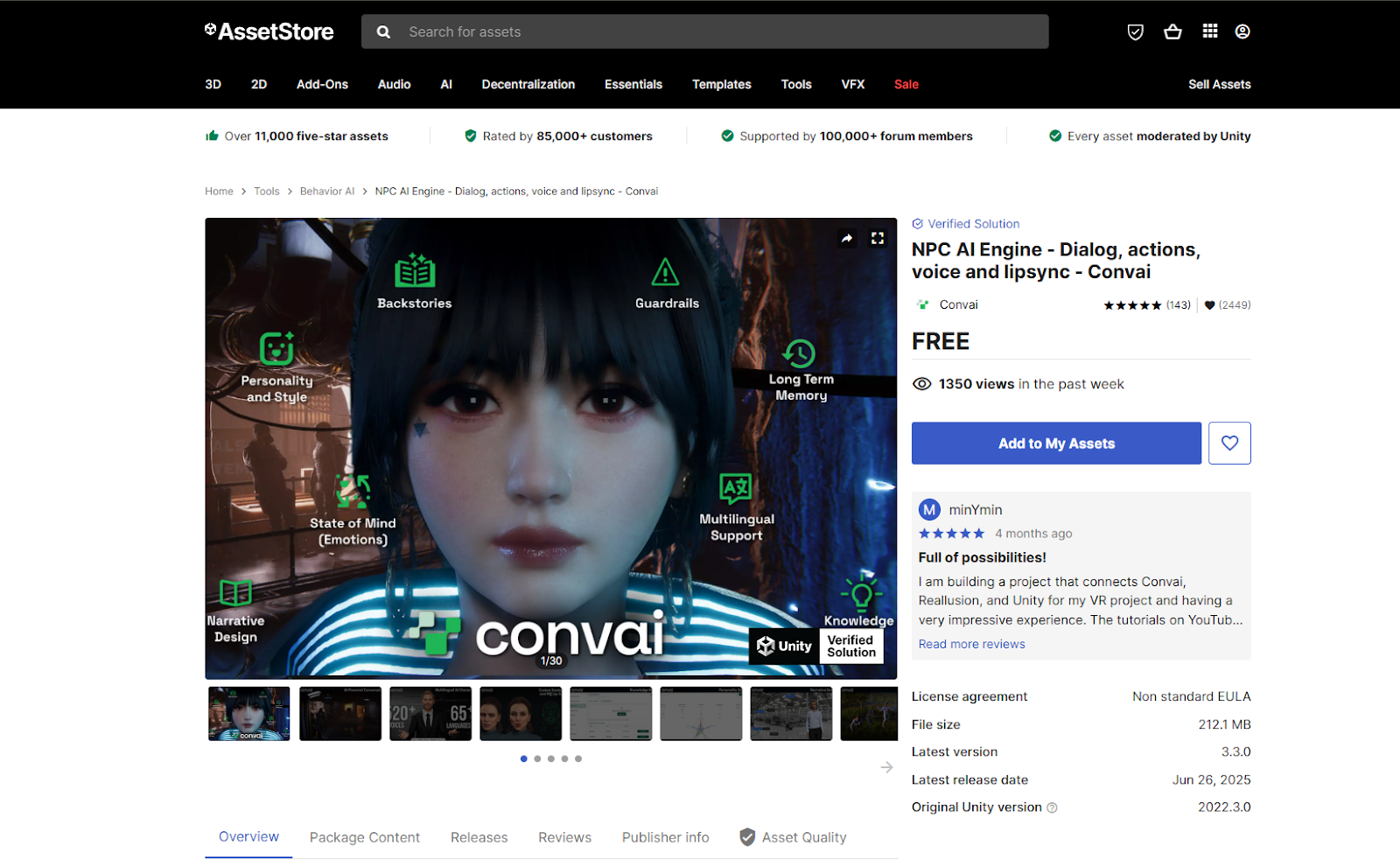Viewport: 1400px width, 860px height.
Task: Add asset to favorites heart button
Action: pyautogui.click(x=1229, y=444)
